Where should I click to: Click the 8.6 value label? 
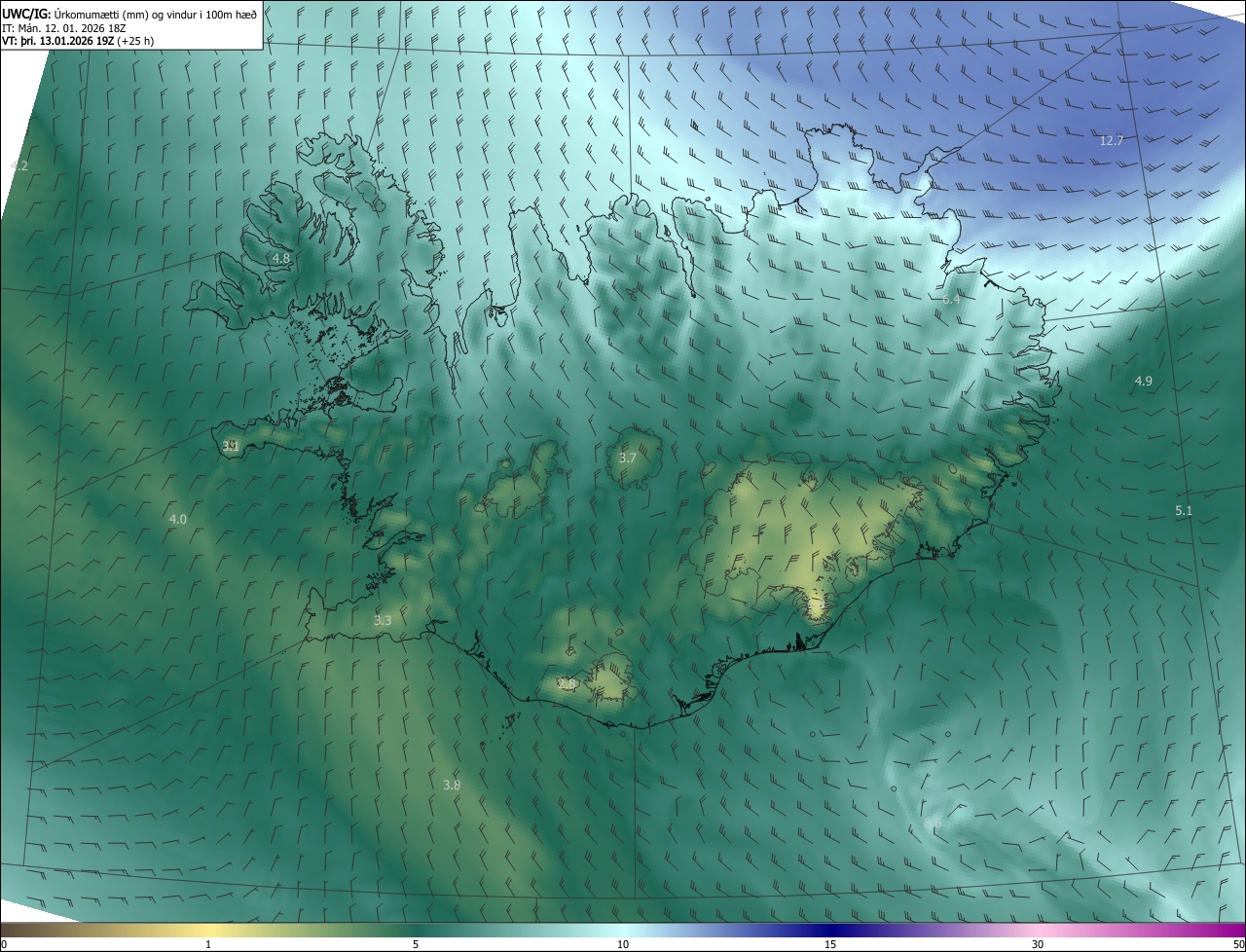coord(933,824)
